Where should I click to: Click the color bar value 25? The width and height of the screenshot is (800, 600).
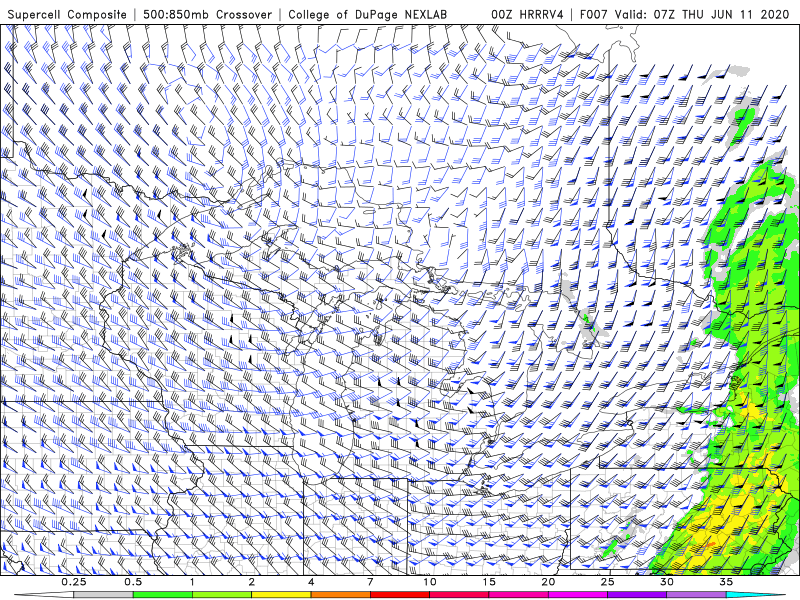[608, 582]
